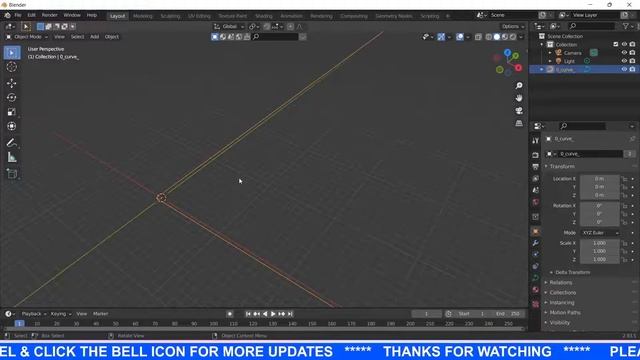Toggle the auto keying record button
640x360 pixels.
point(230,314)
